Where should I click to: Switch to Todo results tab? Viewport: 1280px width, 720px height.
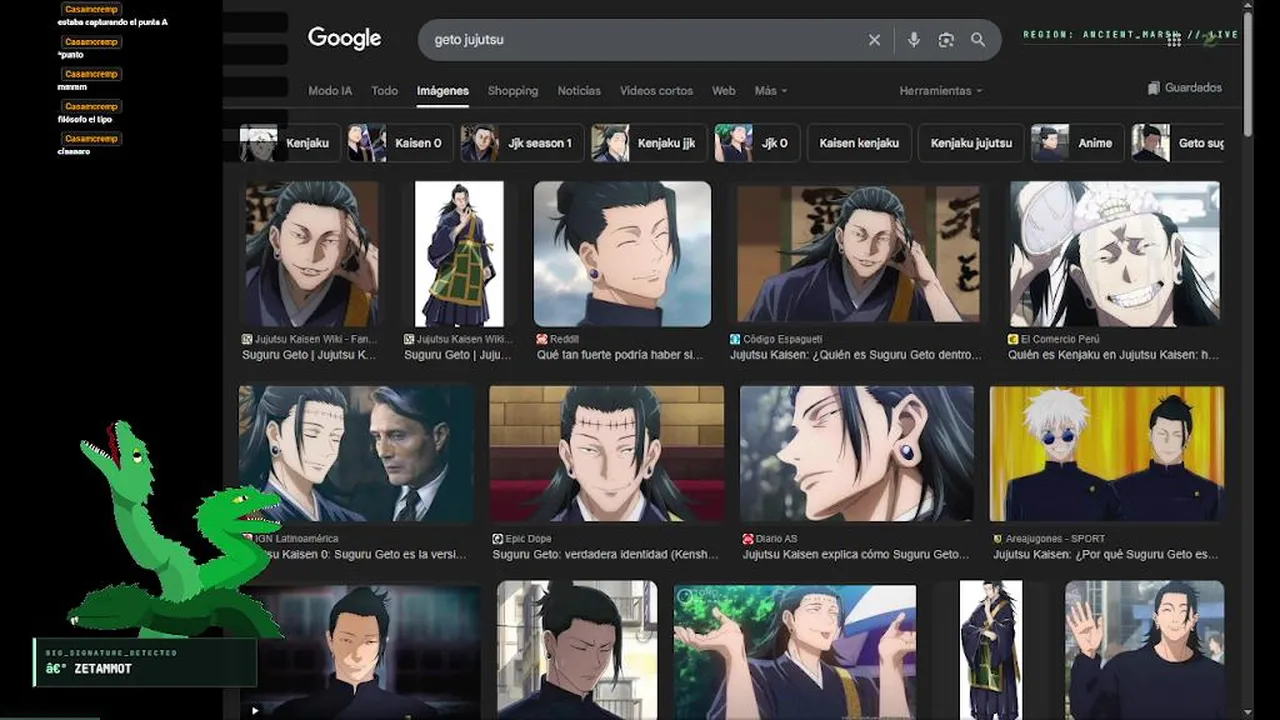pyautogui.click(x=385, y=91)
